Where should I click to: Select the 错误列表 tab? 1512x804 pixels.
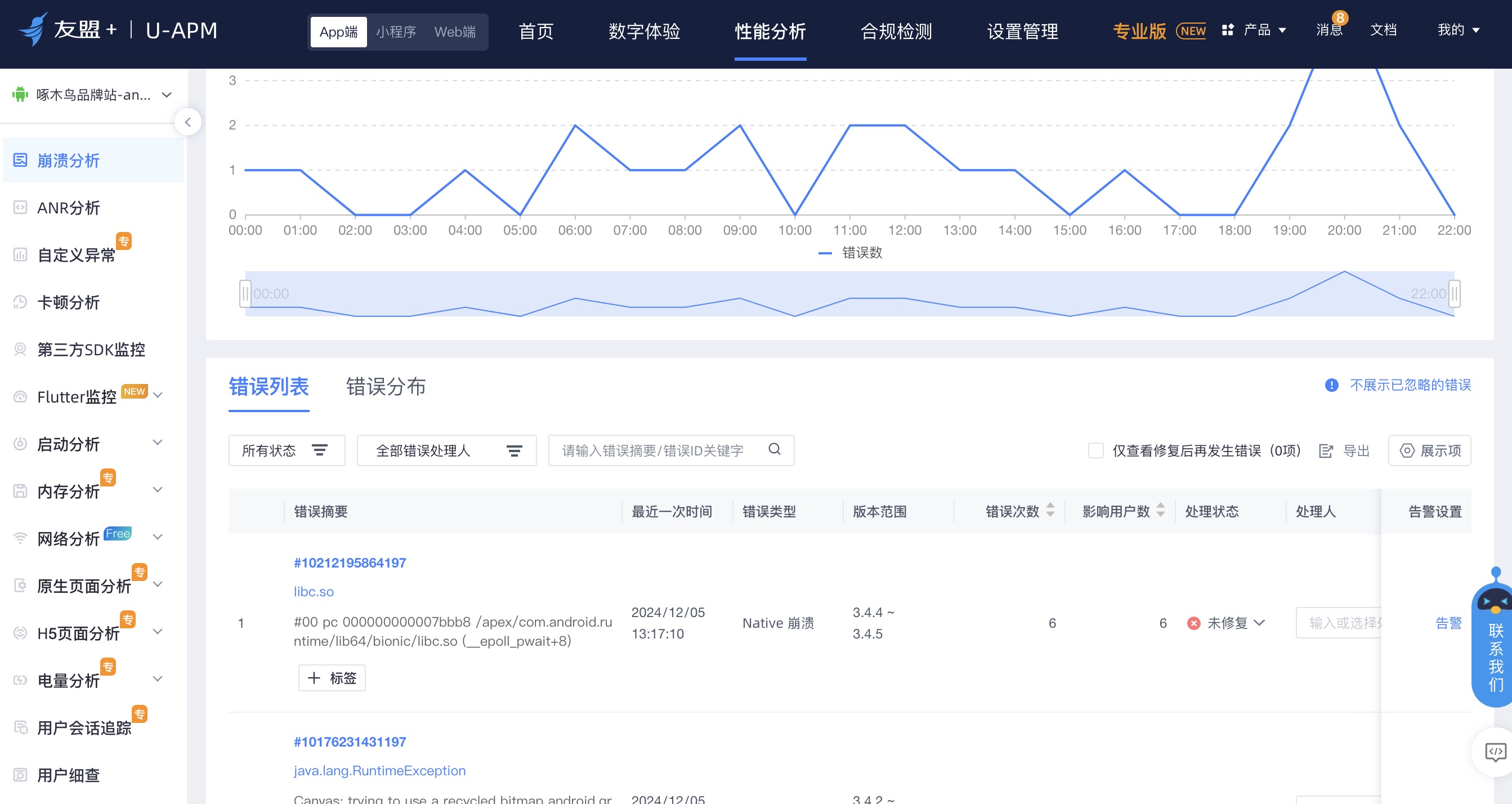pyautogui.click(x=269, y=387)
